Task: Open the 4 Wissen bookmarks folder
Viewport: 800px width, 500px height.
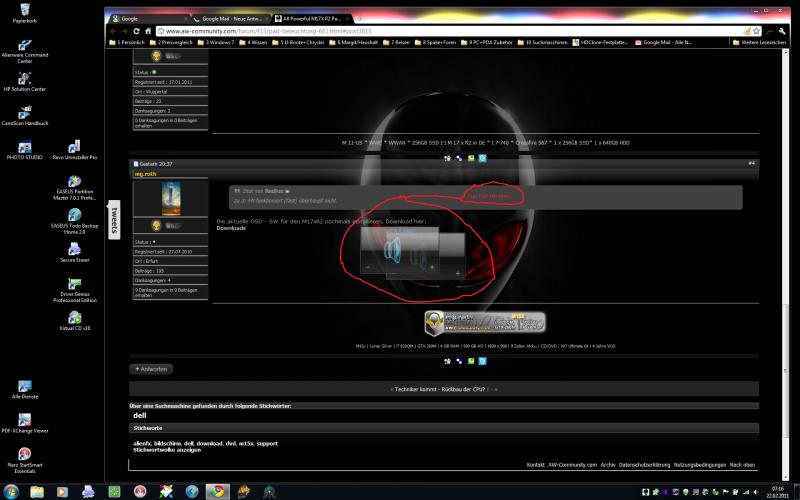Action: (x=253, y=42)
